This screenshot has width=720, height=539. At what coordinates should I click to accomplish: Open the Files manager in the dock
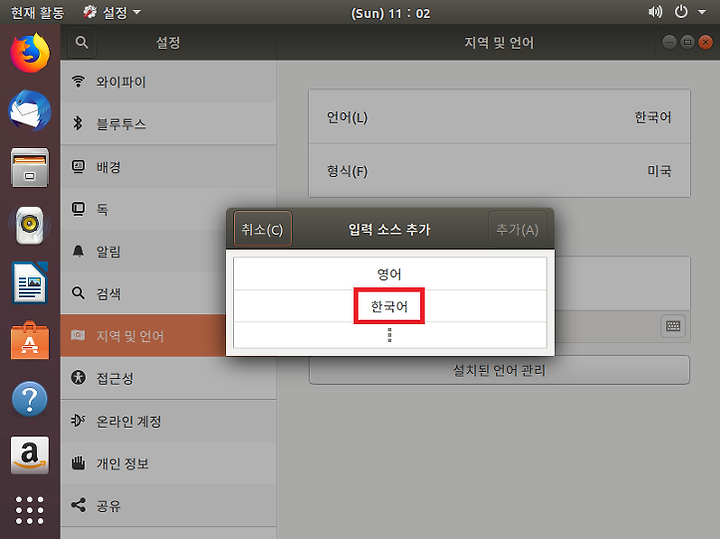click(30, 168)
